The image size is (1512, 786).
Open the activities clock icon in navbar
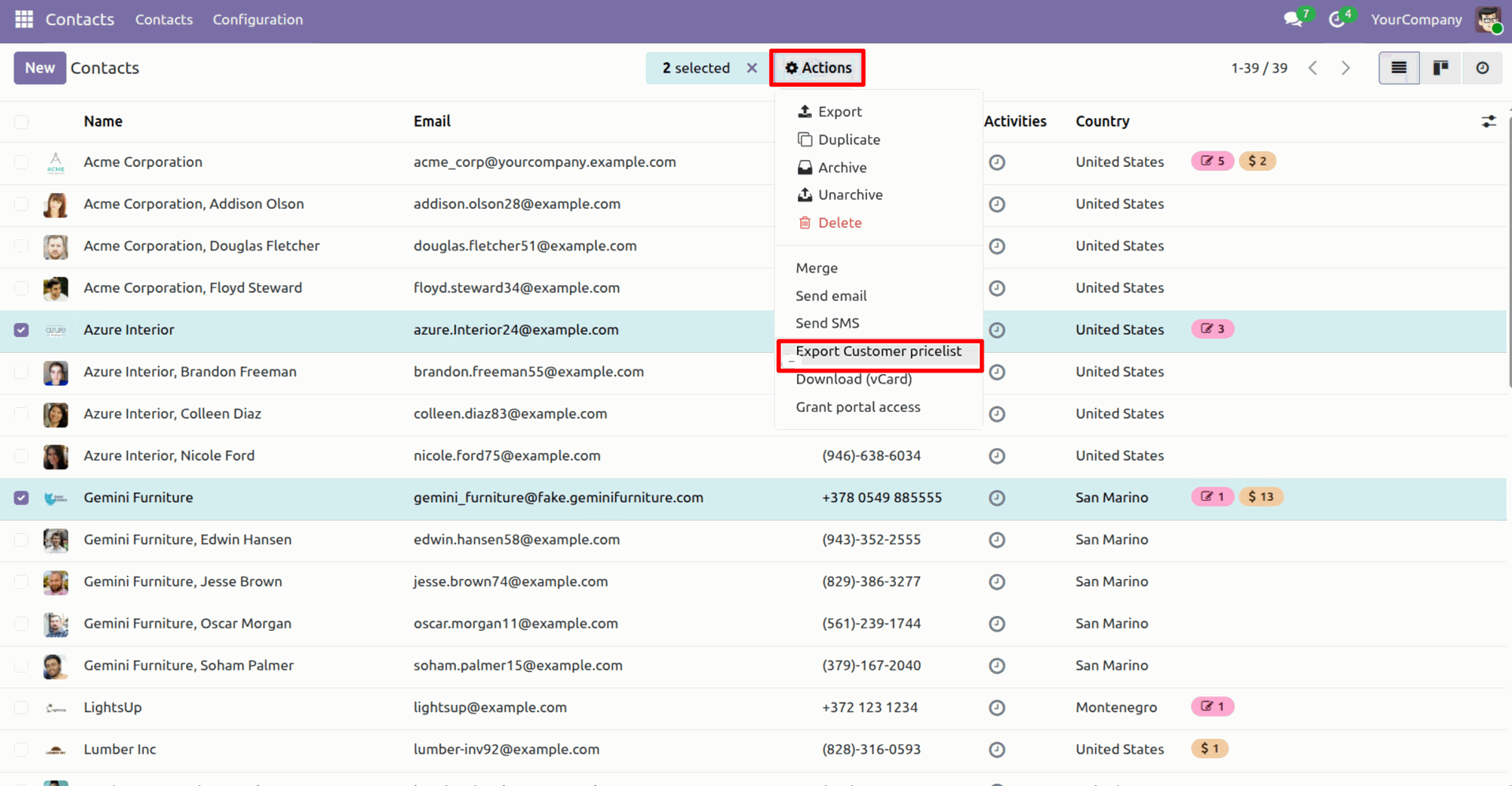click(x=1336, y=20)
